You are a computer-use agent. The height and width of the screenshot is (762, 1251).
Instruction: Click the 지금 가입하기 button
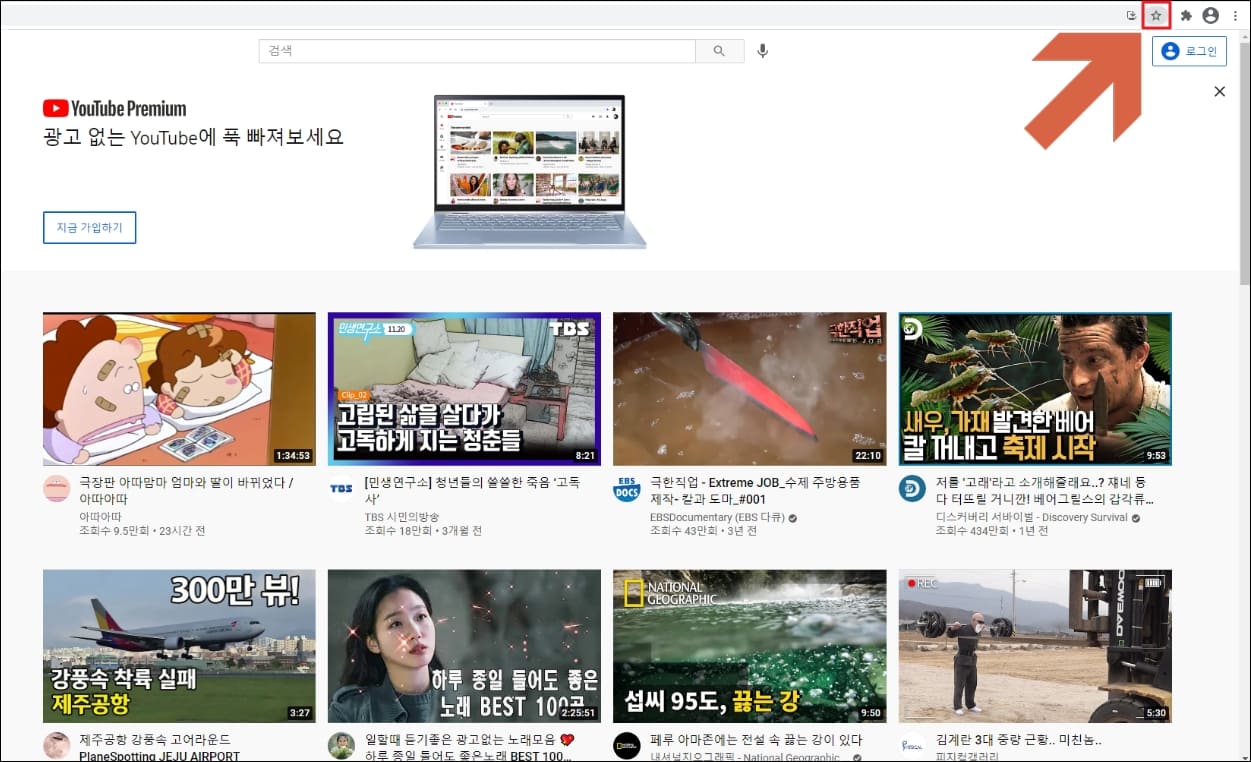(89, 227)
